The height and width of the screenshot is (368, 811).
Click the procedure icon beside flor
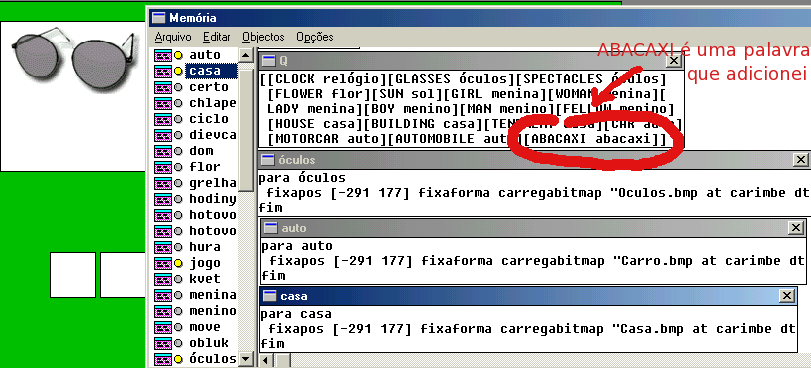point(162,167)
